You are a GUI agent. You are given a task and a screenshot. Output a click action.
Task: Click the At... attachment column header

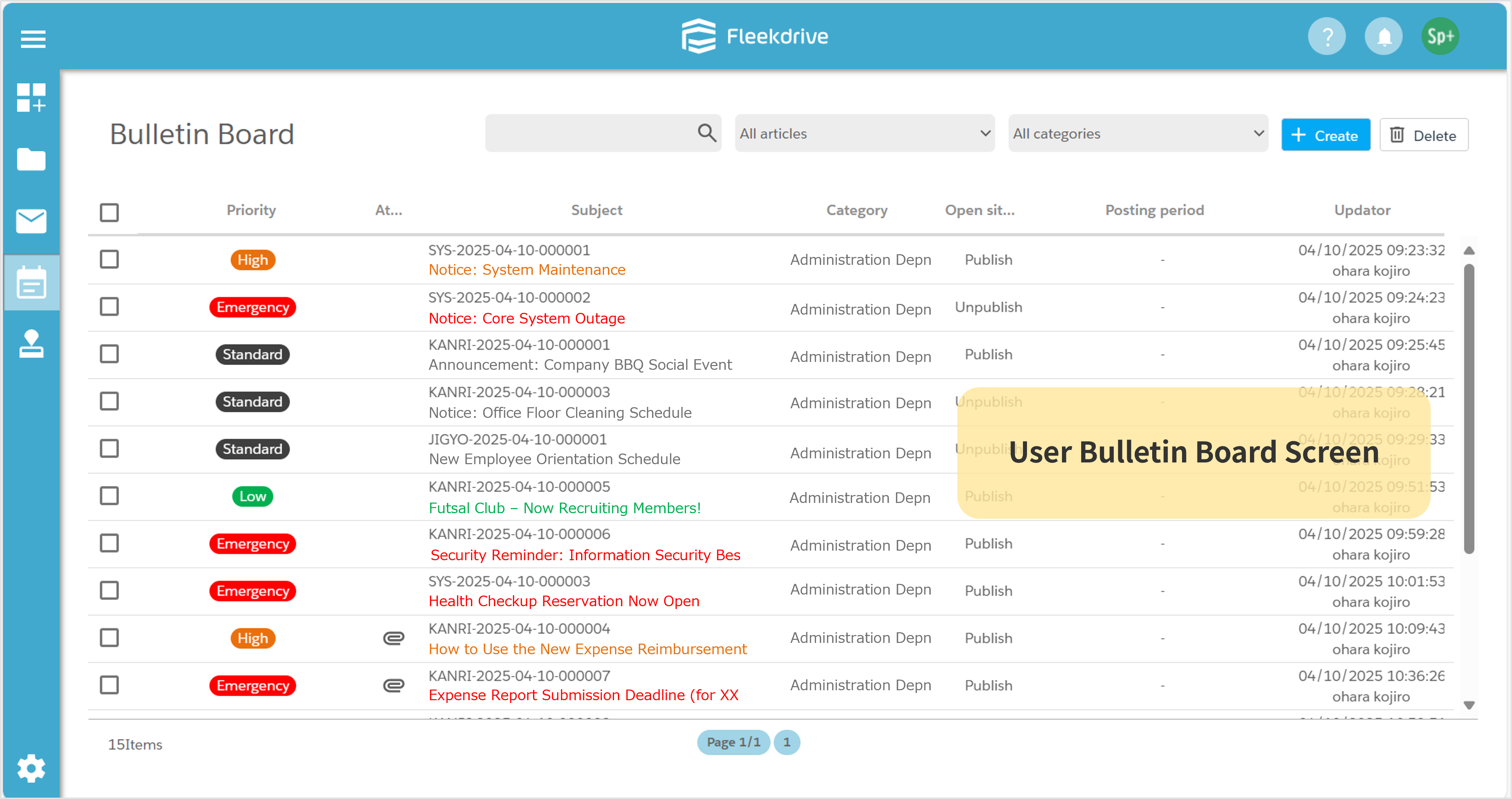tap(389, 210)
